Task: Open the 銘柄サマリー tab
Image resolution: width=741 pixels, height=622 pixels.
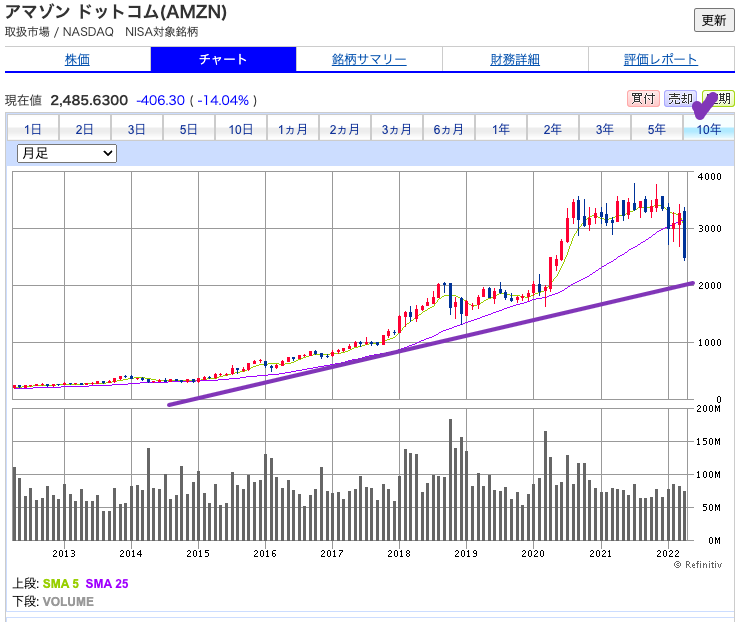Action: (x=369, y=60)
